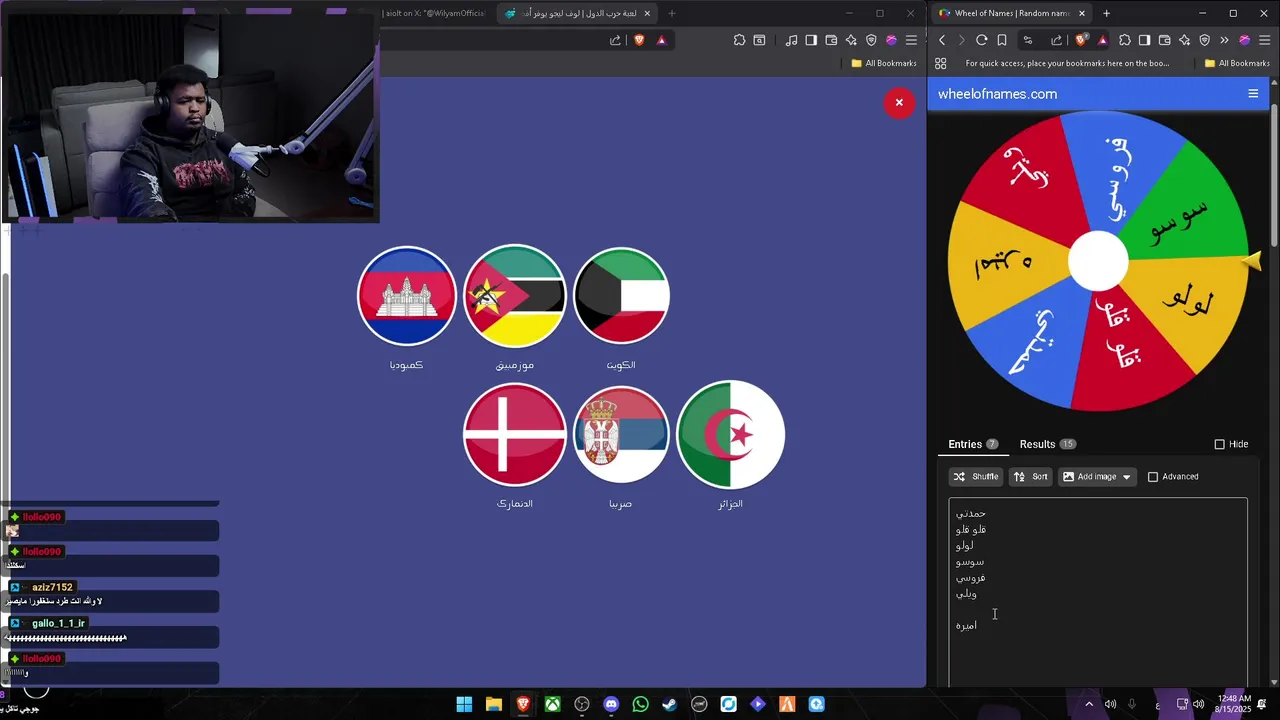
Task: Open All Bookmarks folder in Wheel of Names window
Action: (x=1237, y=63)
